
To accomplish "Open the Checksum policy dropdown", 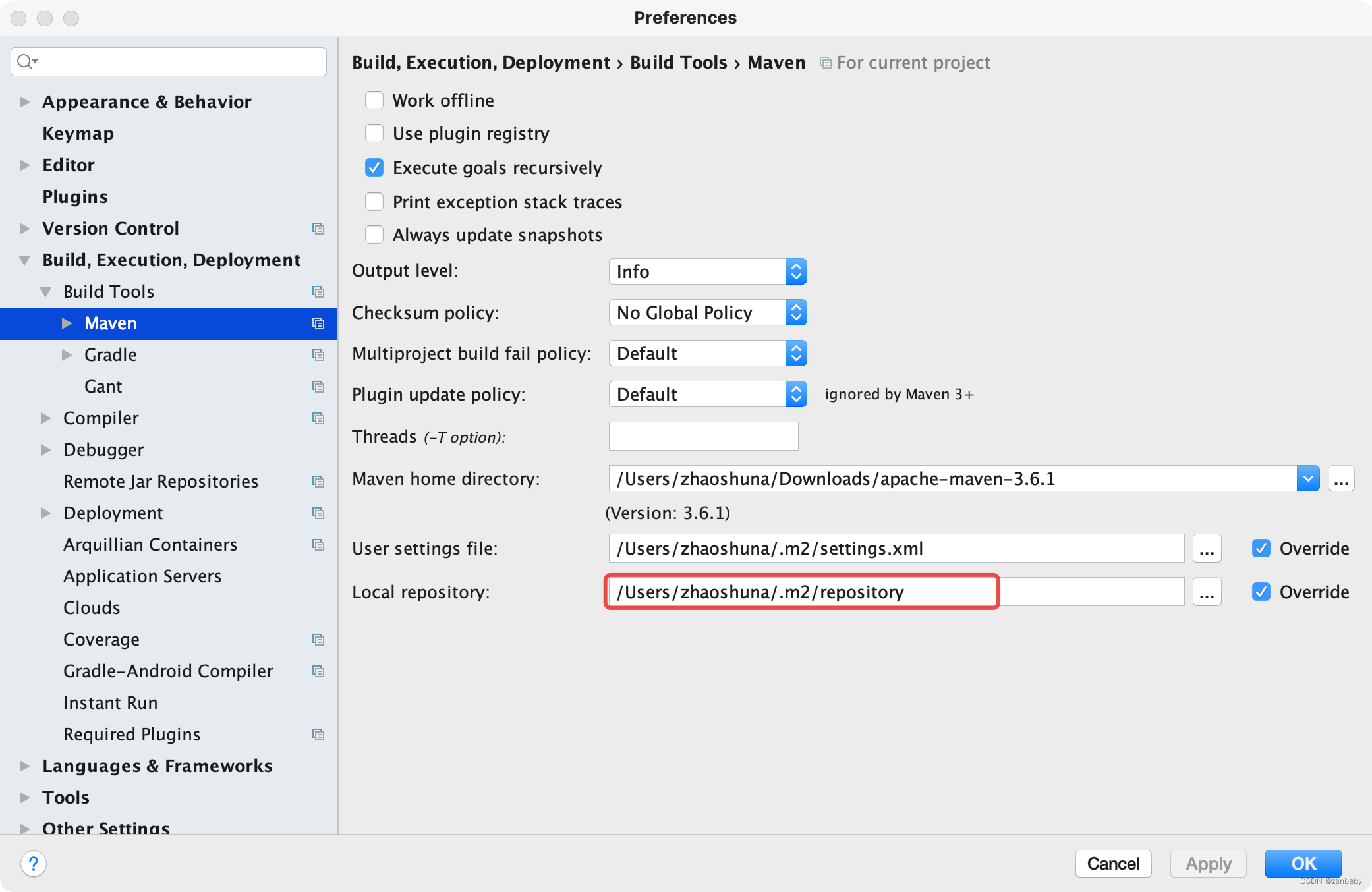I will coord(708,312).
